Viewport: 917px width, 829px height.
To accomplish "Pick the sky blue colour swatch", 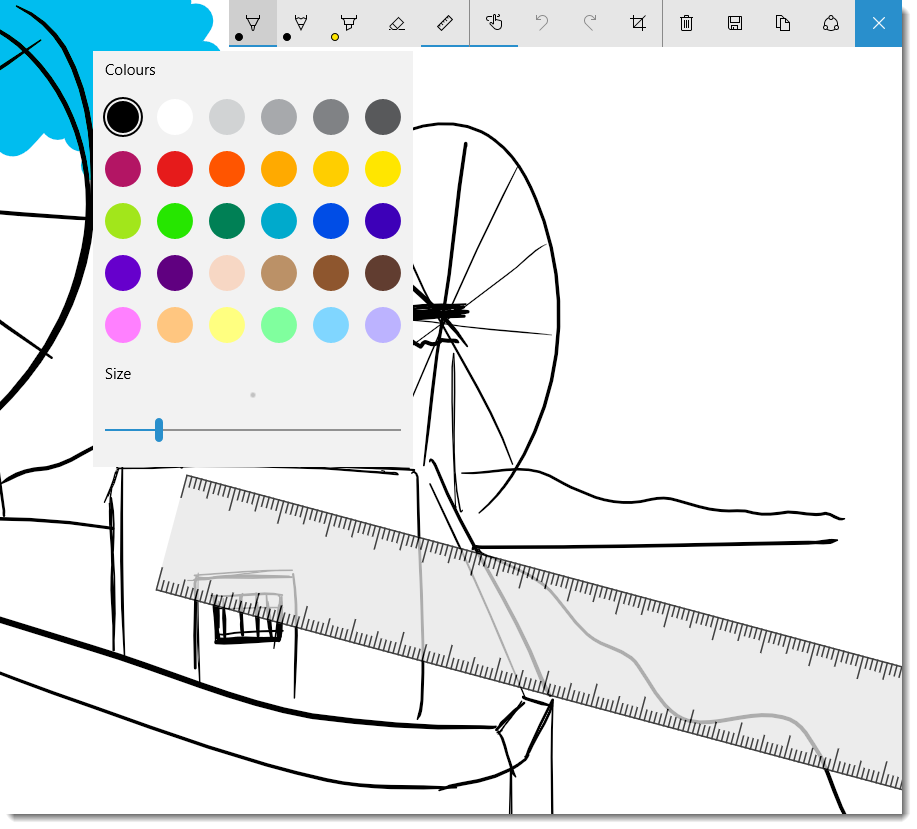I will pyautogui.click(x=331, y=325).
